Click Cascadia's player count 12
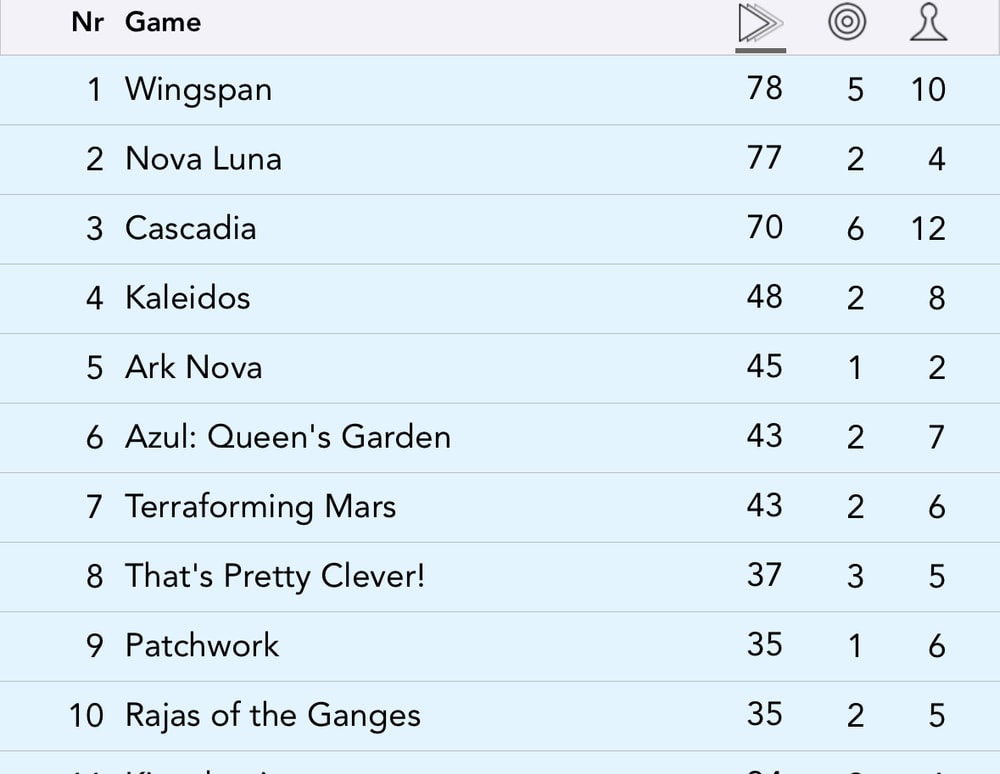Screen dimensions: 1000x774 click(927, 229)
